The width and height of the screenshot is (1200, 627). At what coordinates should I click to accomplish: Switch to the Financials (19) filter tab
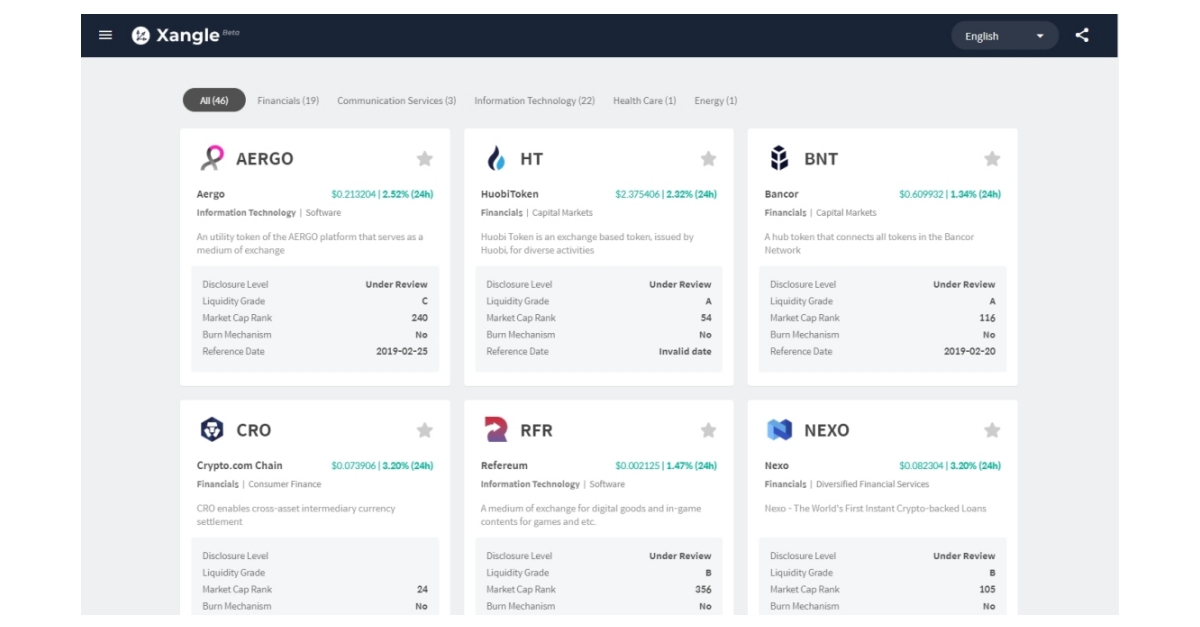287,100
